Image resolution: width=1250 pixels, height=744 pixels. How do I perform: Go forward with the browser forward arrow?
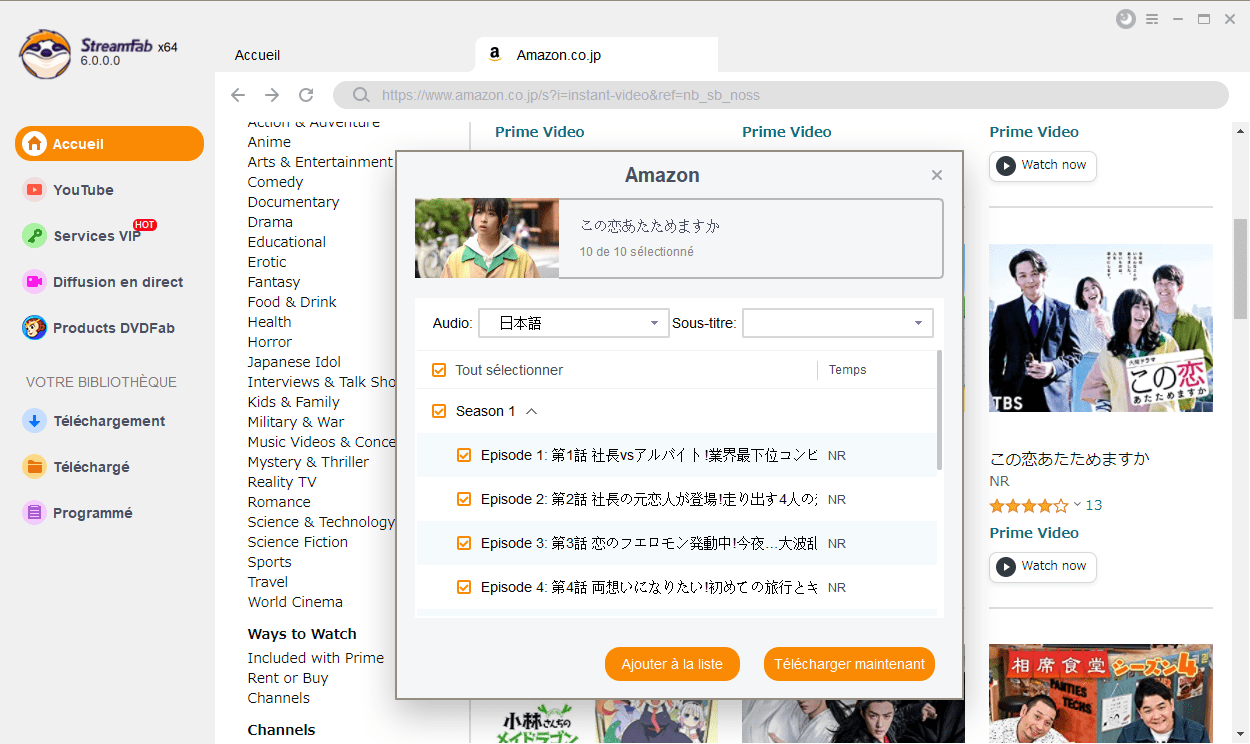coord(272,95)
